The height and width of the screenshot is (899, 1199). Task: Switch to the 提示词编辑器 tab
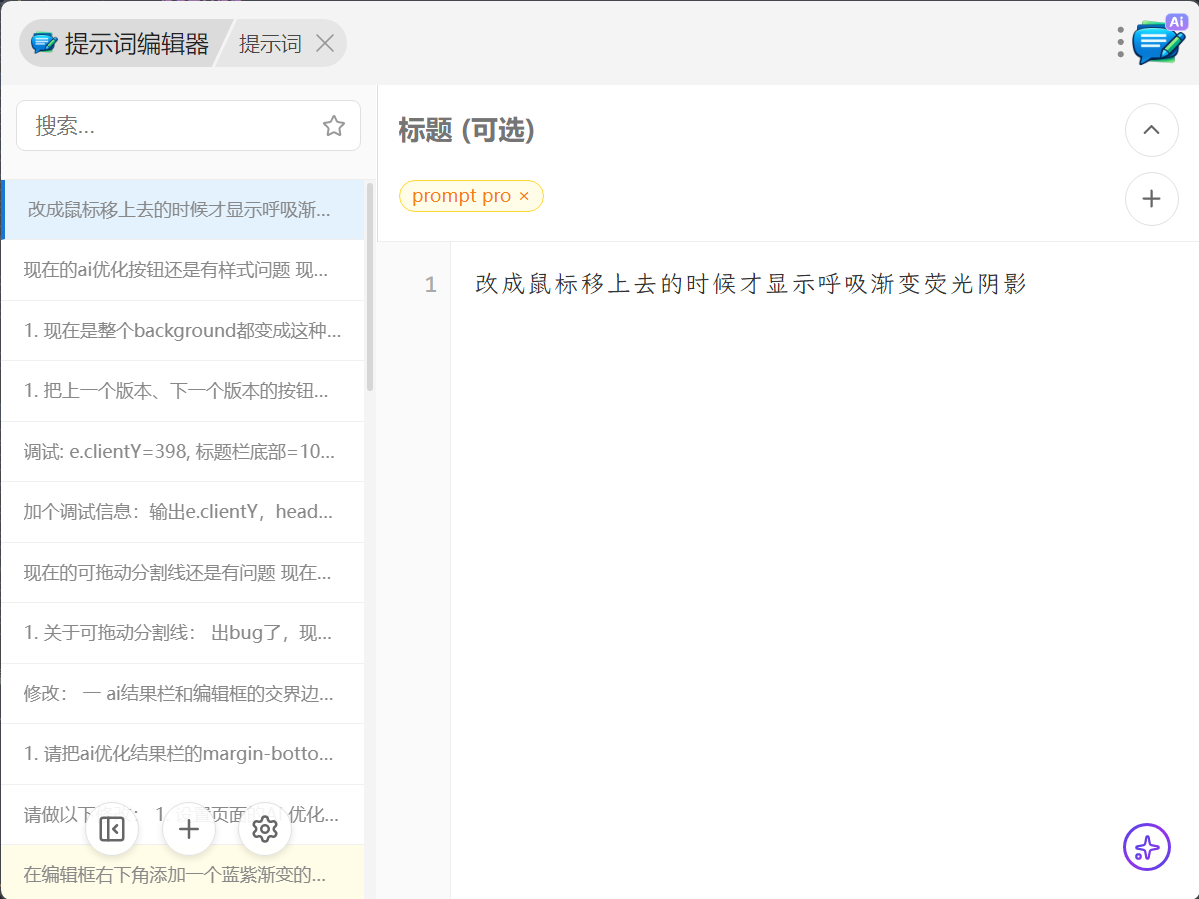122,43
